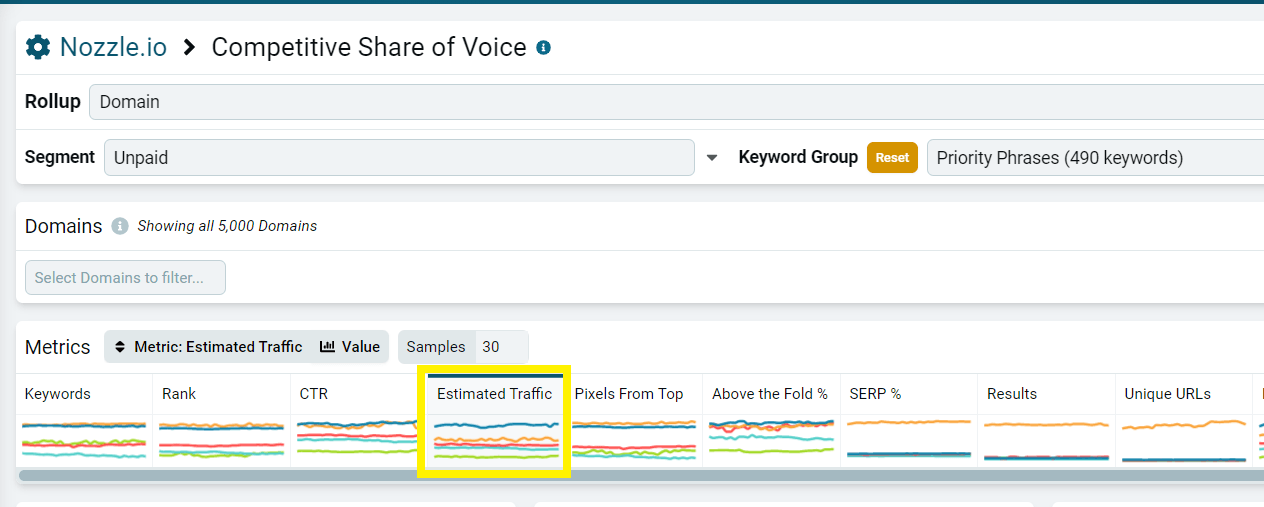This screenshot has width=1264, height=507.
Task: Open the Segment Unpaid dropdown
Action: (399, 157)
